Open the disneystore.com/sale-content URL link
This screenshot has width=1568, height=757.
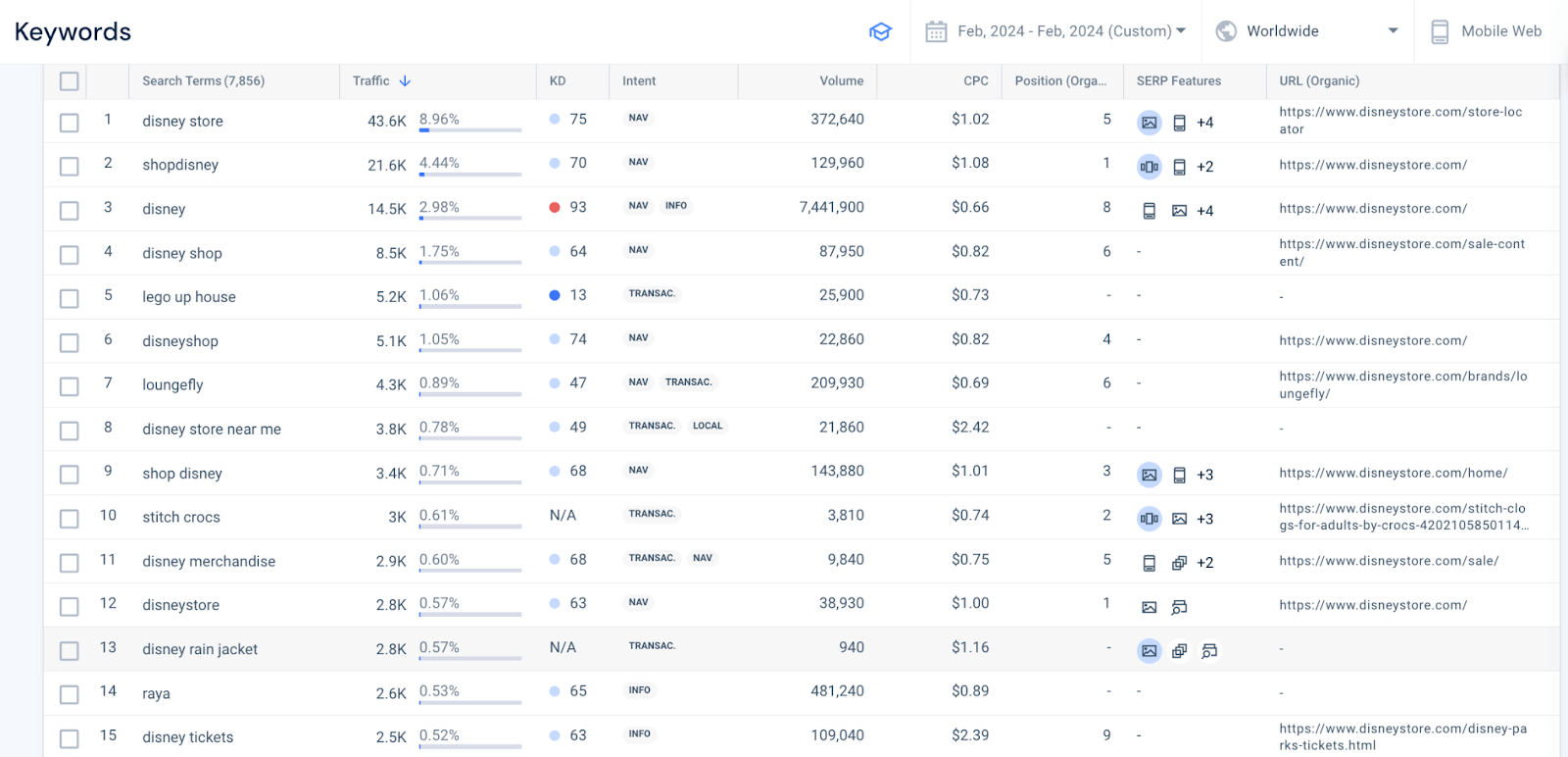[1401, 253]
